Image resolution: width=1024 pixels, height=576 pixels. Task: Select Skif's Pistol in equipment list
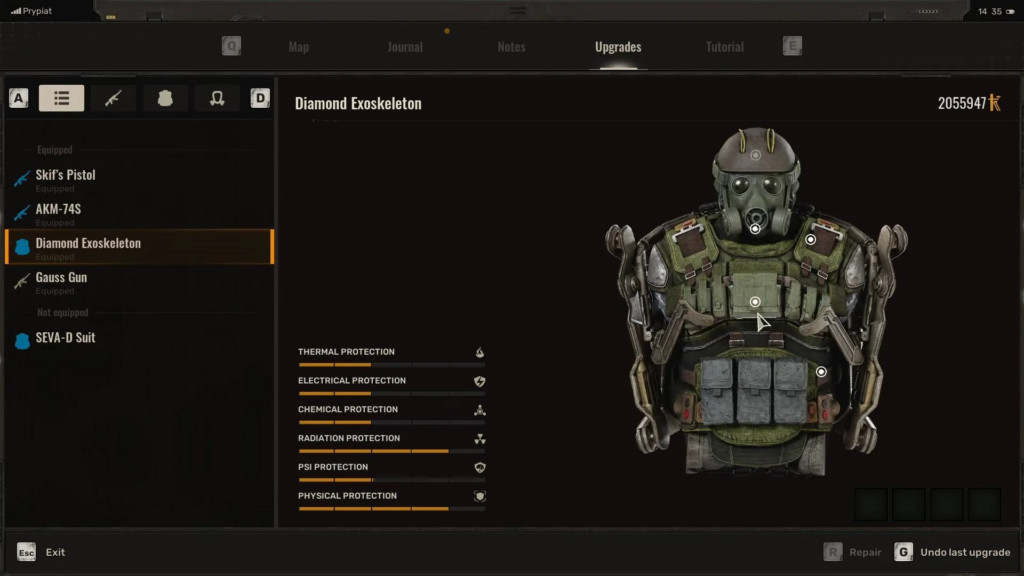pos(66,176)
